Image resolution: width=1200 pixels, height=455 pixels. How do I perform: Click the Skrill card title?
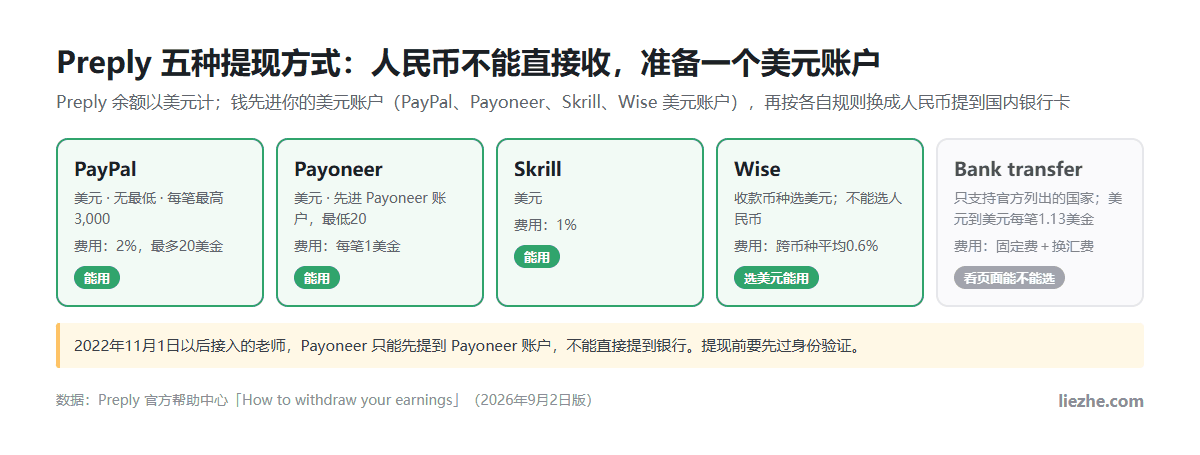(537, 169)
